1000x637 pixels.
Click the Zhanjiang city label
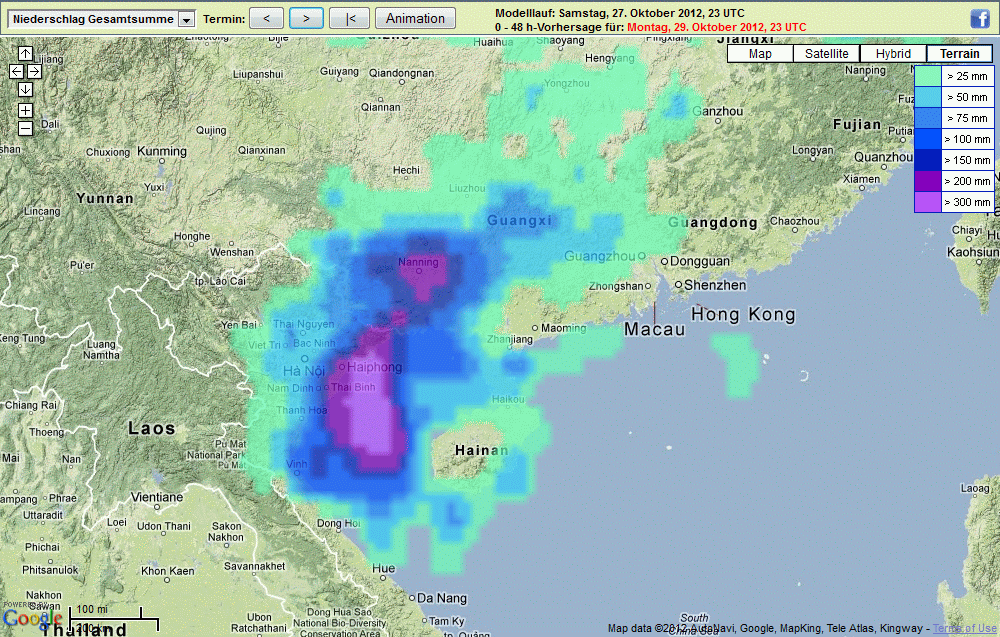click(510, 339)
